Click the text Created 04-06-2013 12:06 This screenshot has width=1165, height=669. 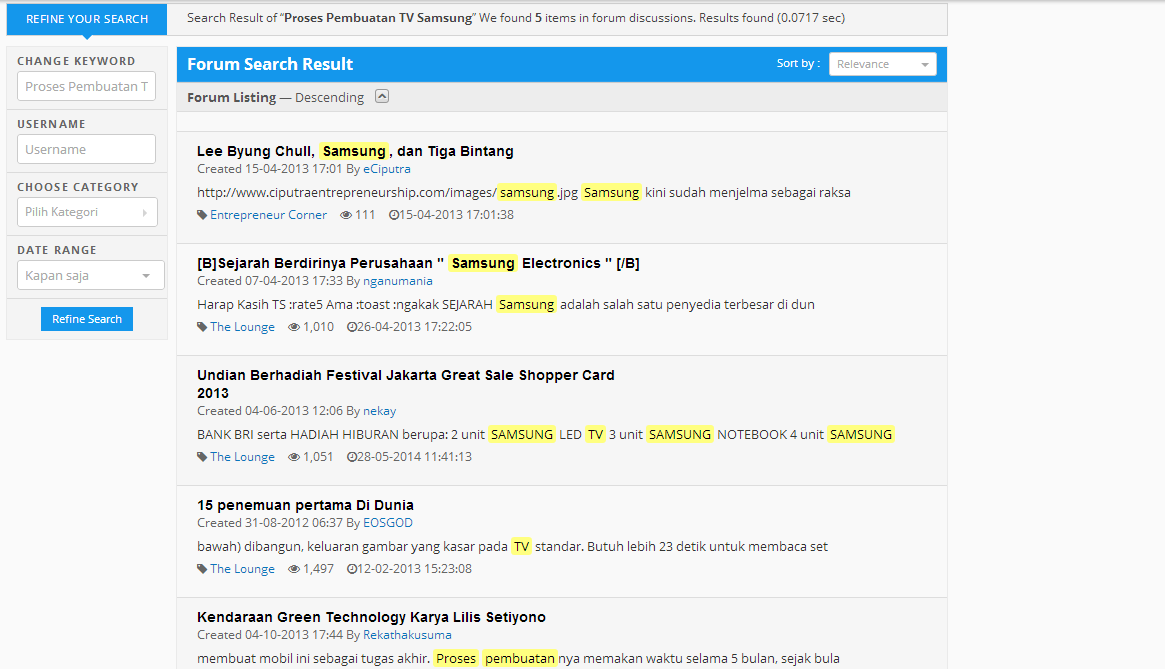click(270, 411)
